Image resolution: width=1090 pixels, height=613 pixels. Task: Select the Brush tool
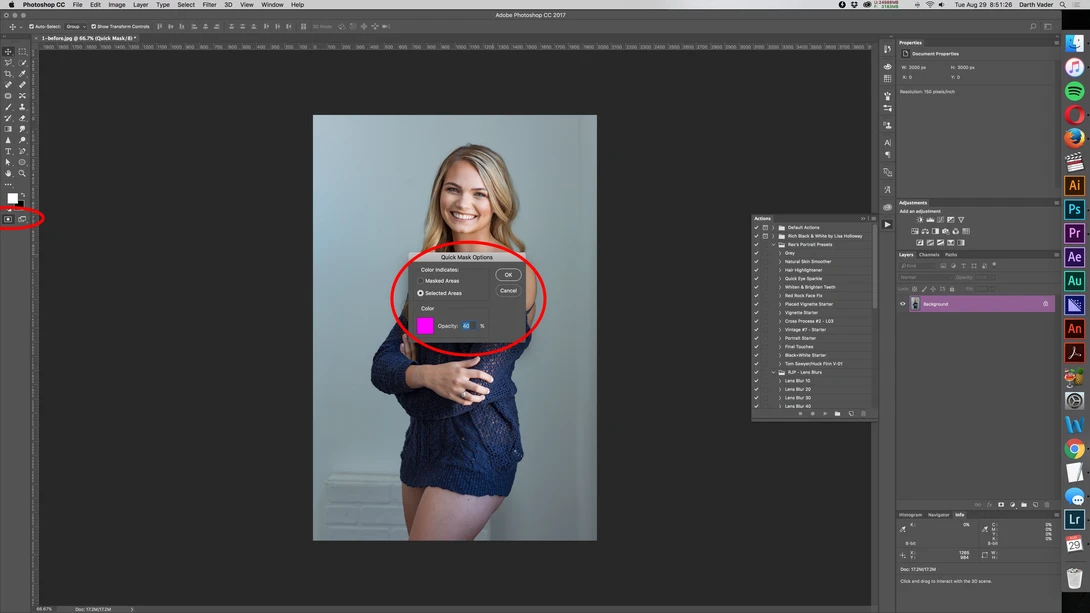(8, 107)
